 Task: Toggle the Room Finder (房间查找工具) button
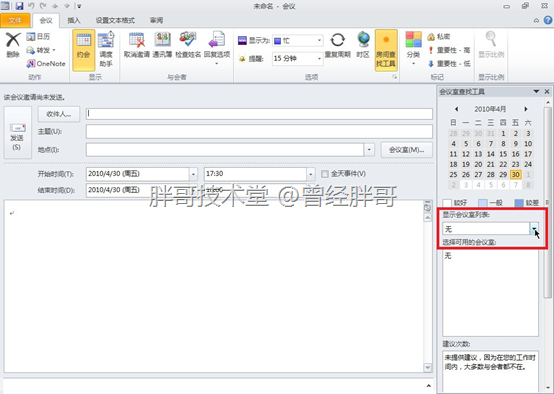click(x=386, y=50)
